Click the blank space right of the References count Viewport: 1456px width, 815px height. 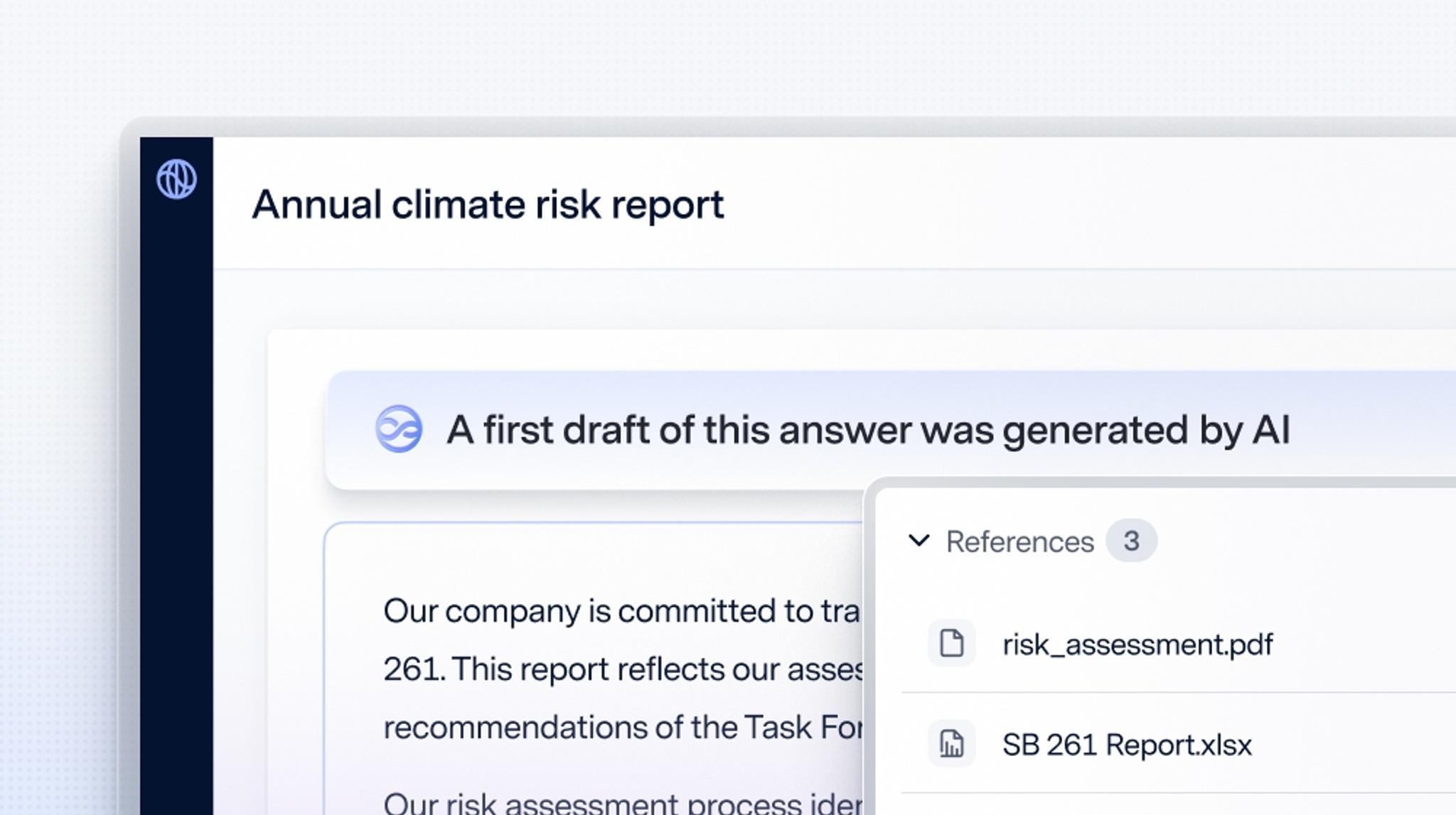coord(1301,541)
